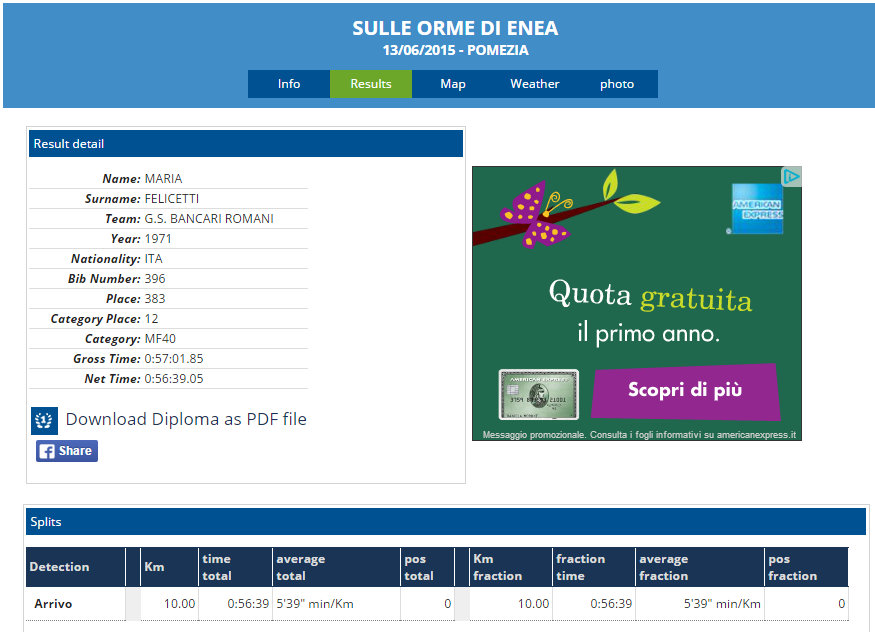View the Weather tab
Image resolution: width=875 pixels, height=632 pixels.
[x=535, y=84]
